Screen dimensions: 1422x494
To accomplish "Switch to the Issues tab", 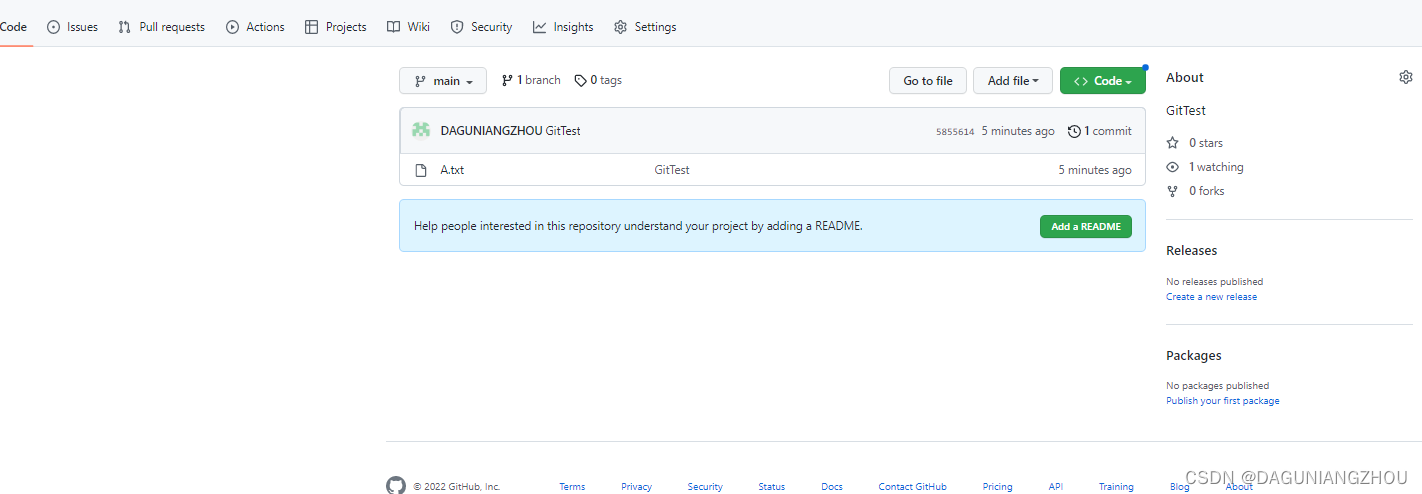I will (x=72, y=27).
